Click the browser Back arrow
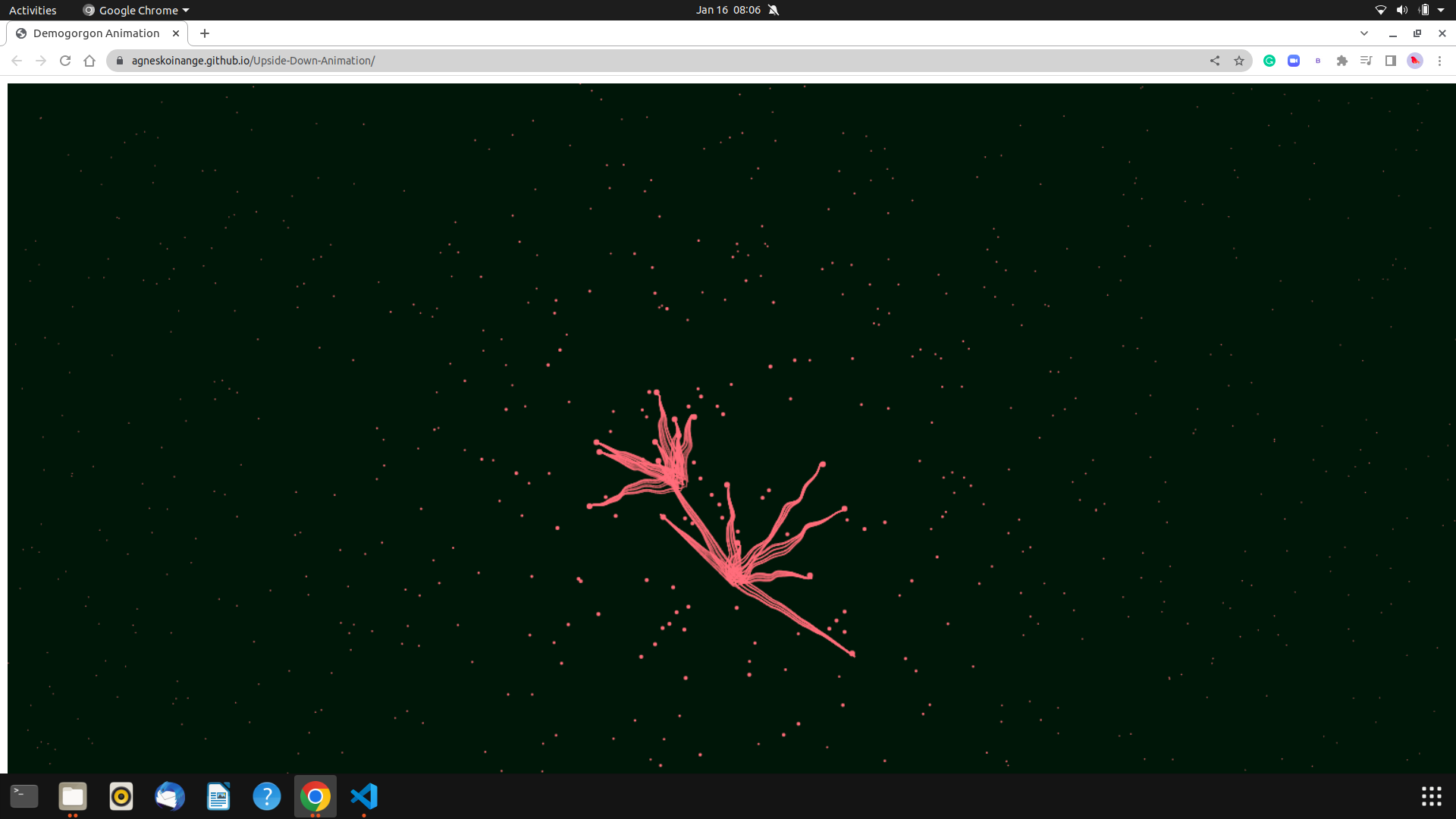1456x819 pixels. [17, 61]
